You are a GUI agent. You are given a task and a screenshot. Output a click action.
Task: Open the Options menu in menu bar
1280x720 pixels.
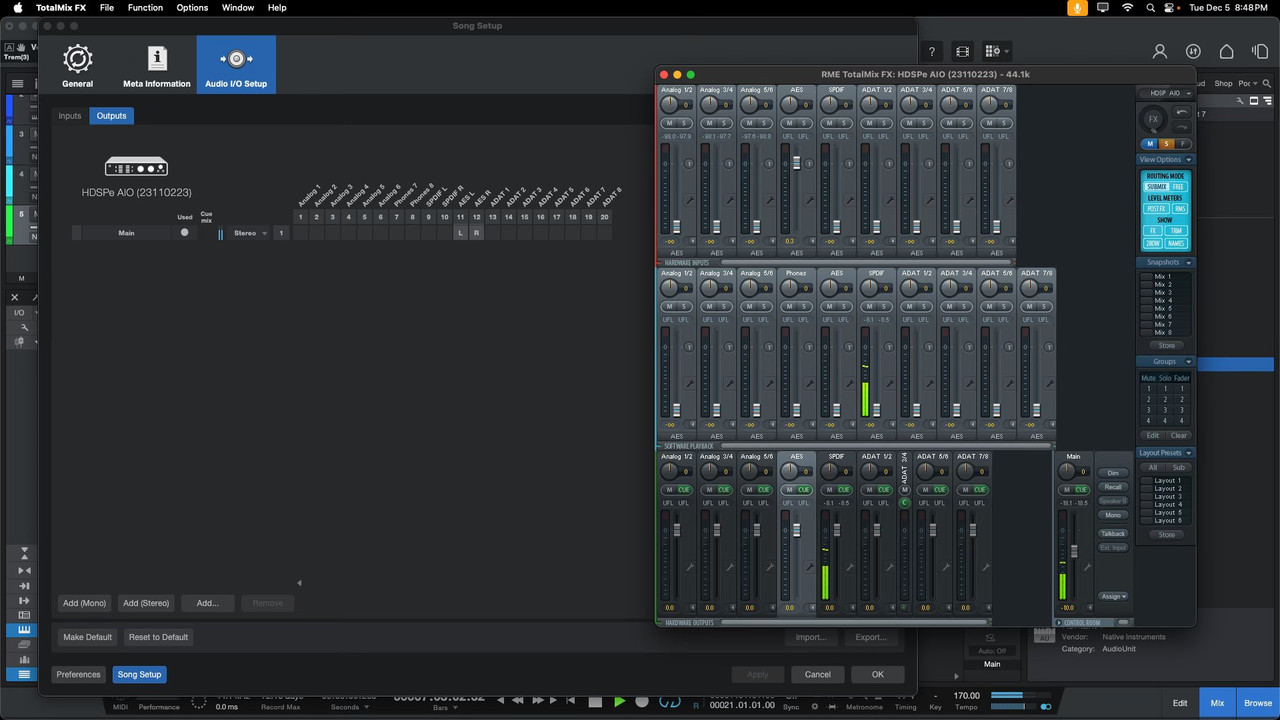[x=192, y=7]
